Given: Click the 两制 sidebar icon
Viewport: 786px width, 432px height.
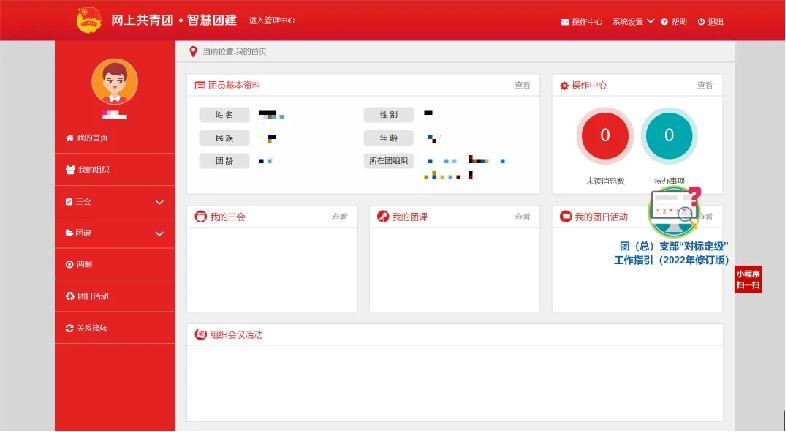Looking at the screenshot, I should pyautogui.click(x=69, y=265).
